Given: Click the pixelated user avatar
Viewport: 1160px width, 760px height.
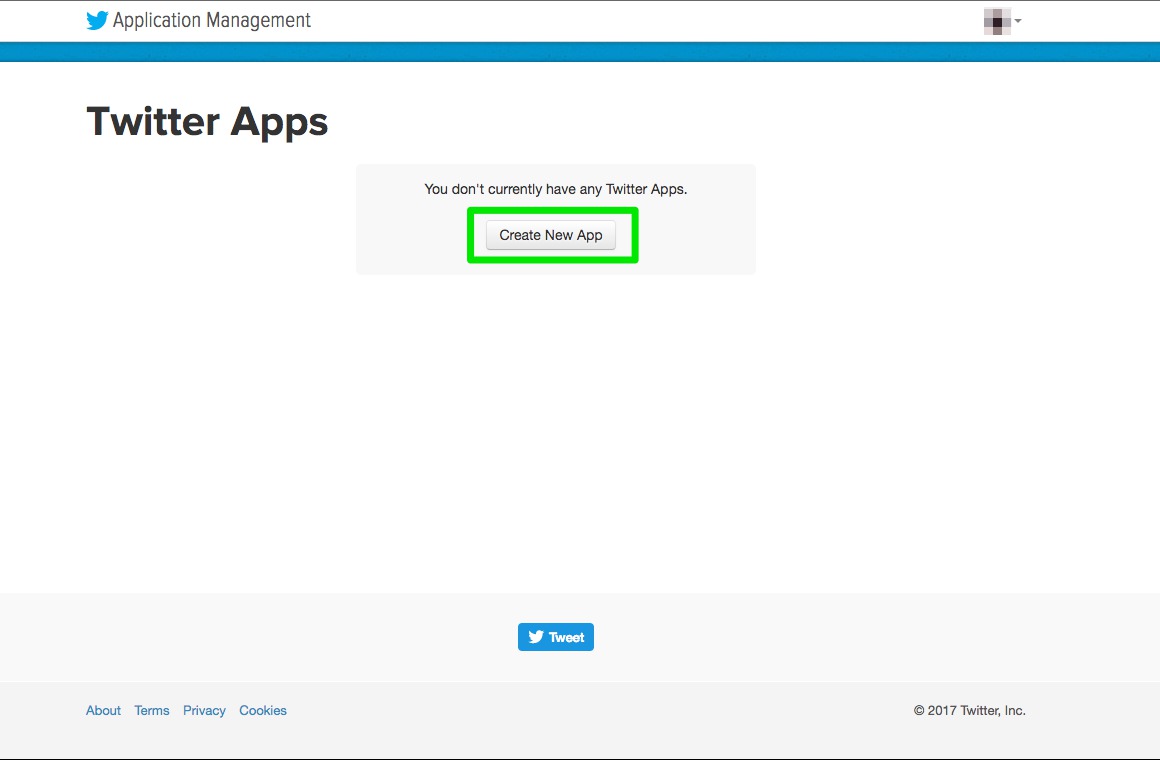Looking at the screenshot, I should [x=997, y=21].
